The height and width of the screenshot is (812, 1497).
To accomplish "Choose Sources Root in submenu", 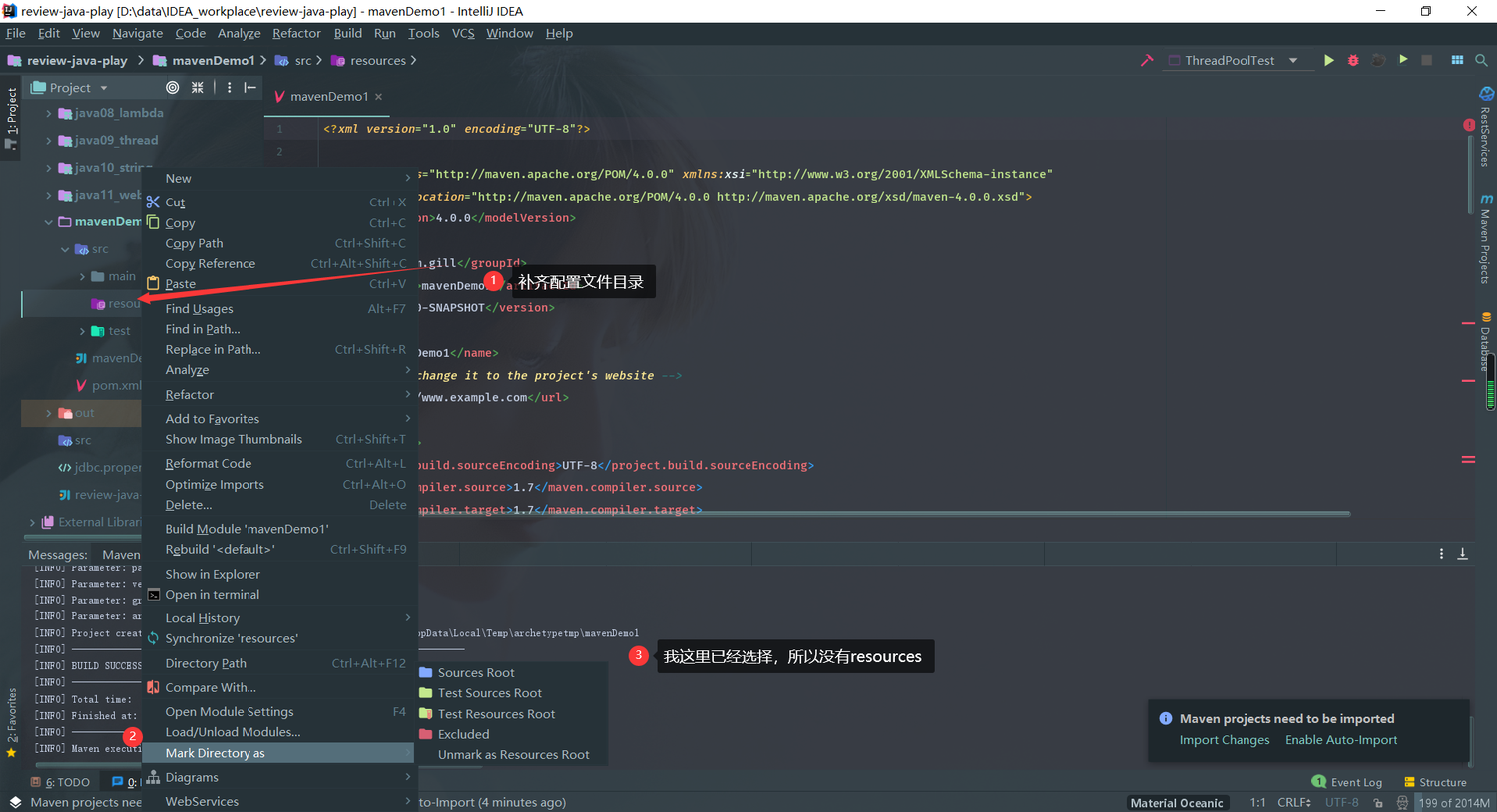I will tap(511, 672).
